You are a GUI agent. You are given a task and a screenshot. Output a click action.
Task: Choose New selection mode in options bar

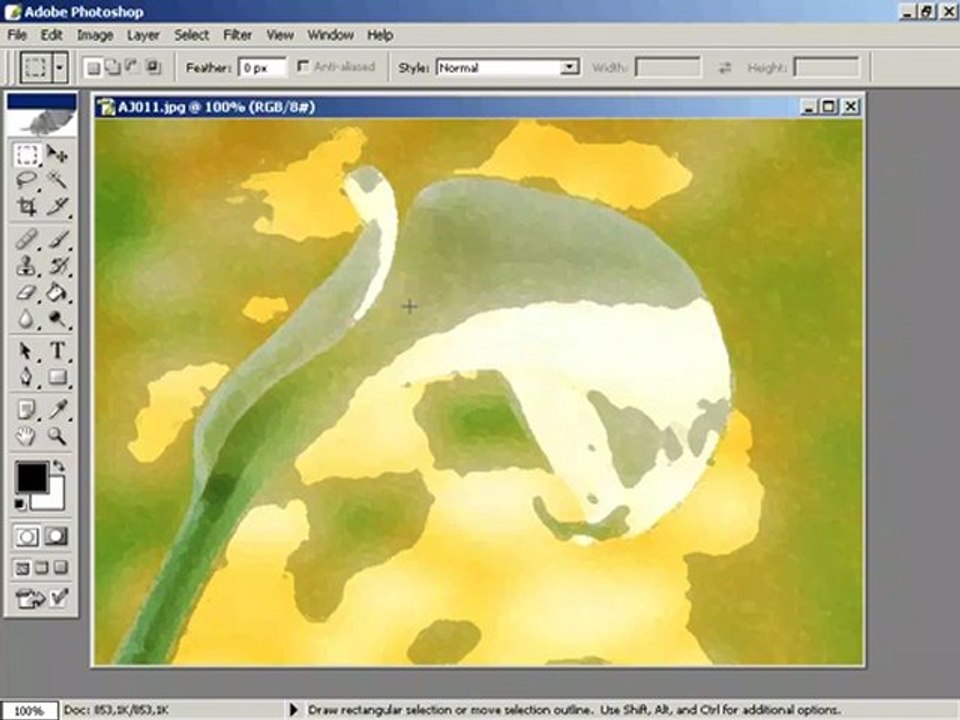click(93, 67)
